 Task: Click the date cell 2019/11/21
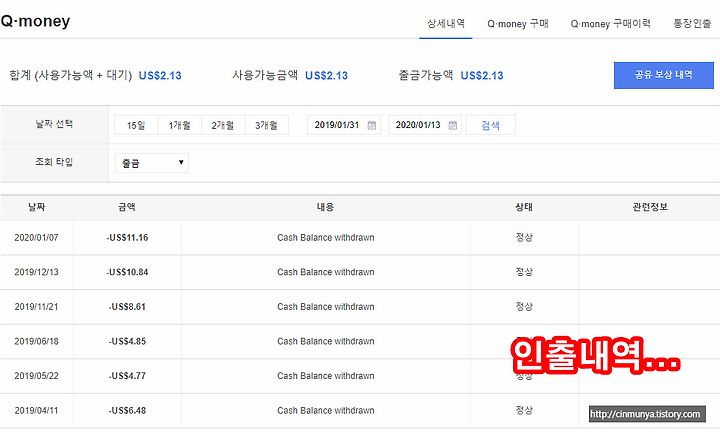(x=36, y=307)
